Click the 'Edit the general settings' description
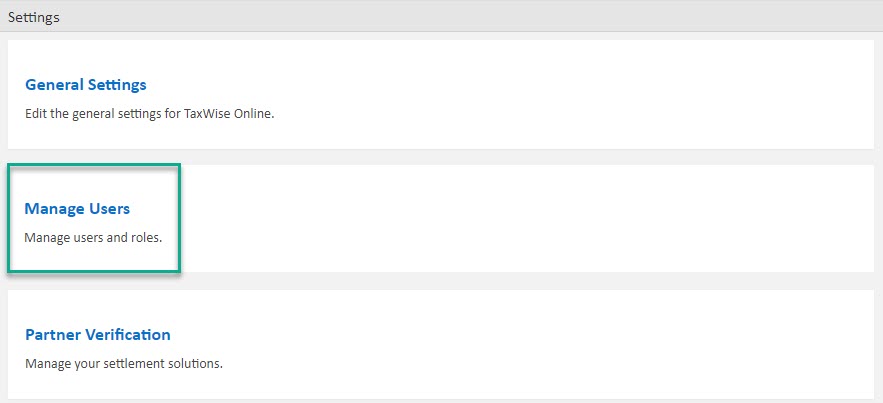Viewport: 883px width, 403px height. click(149, 114)
